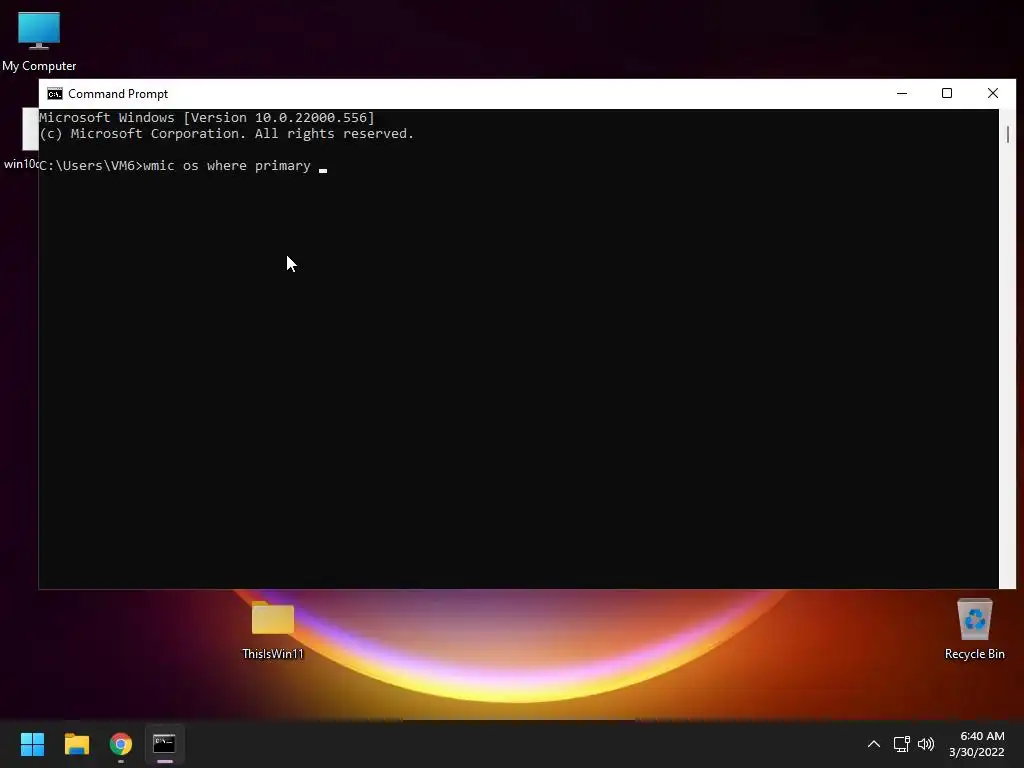Show hidden system tray icons chevron
Screen dimensions: 1024x768
click(874, 744)
